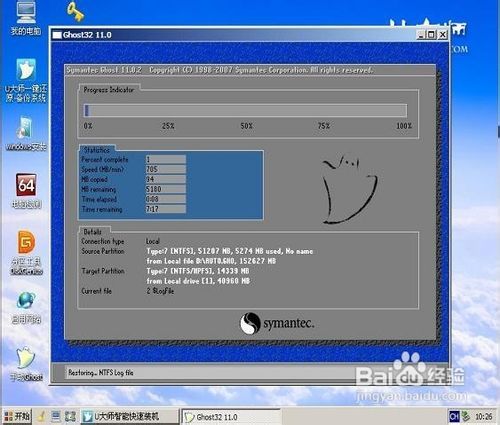500x425 pixels.
Task: Open the DiskGenius 分区工具 icon
Action: tap(26, 252)
